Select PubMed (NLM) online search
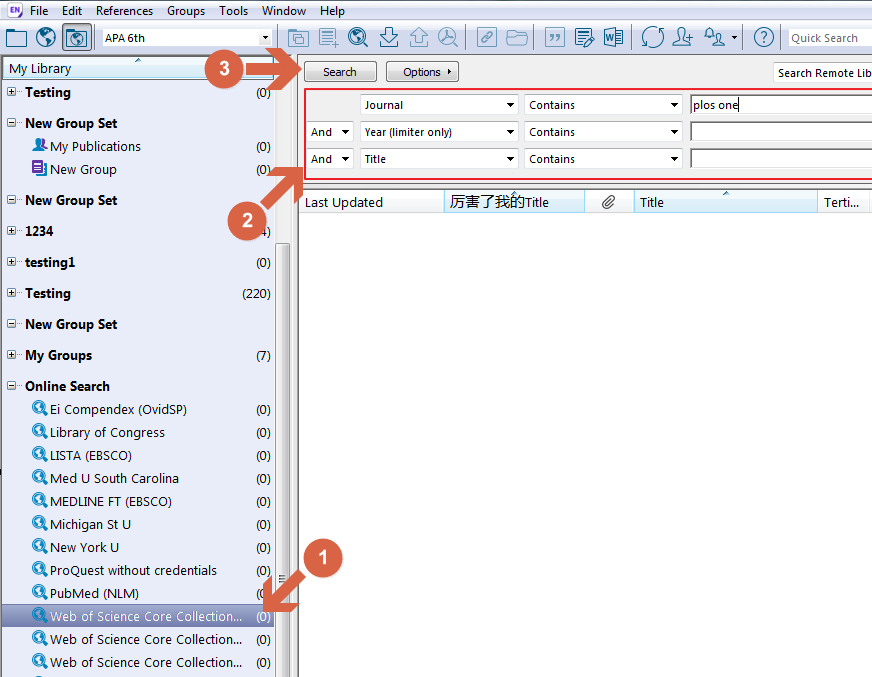 94,594
